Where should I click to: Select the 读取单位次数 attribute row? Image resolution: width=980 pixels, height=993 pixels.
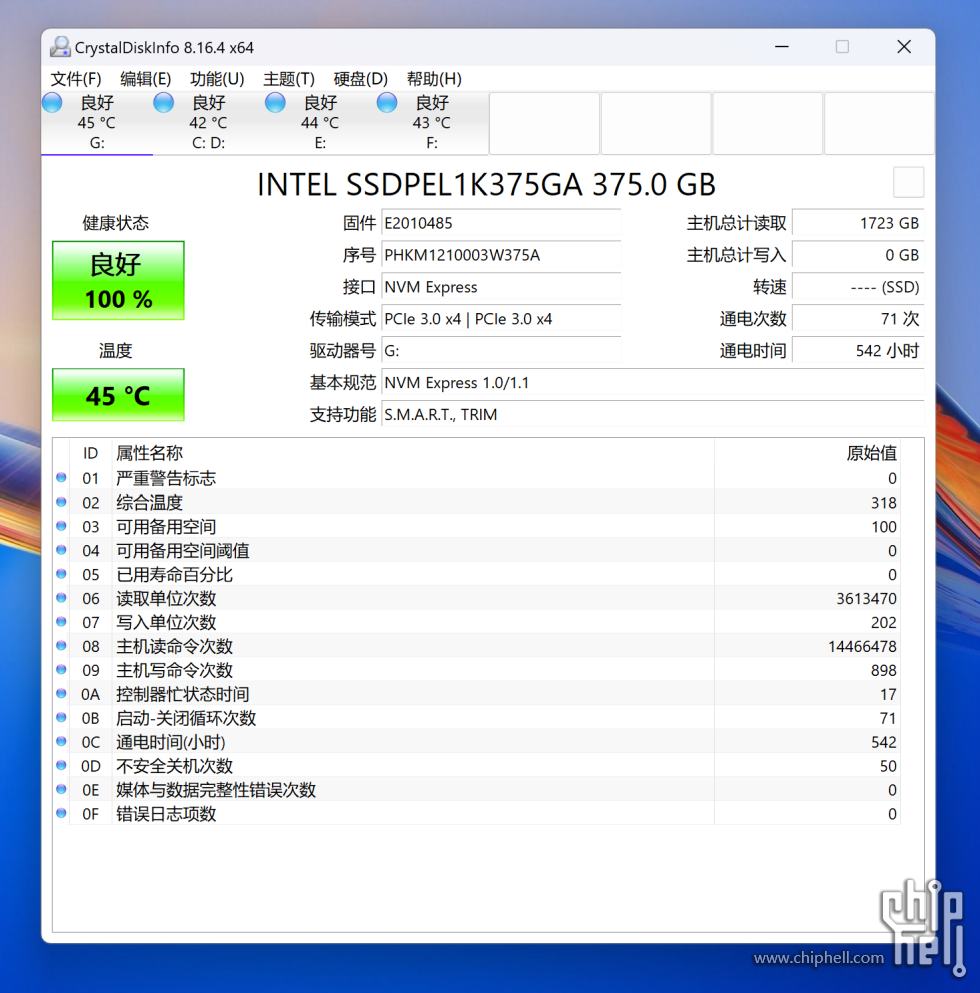(x=478, y=598)
